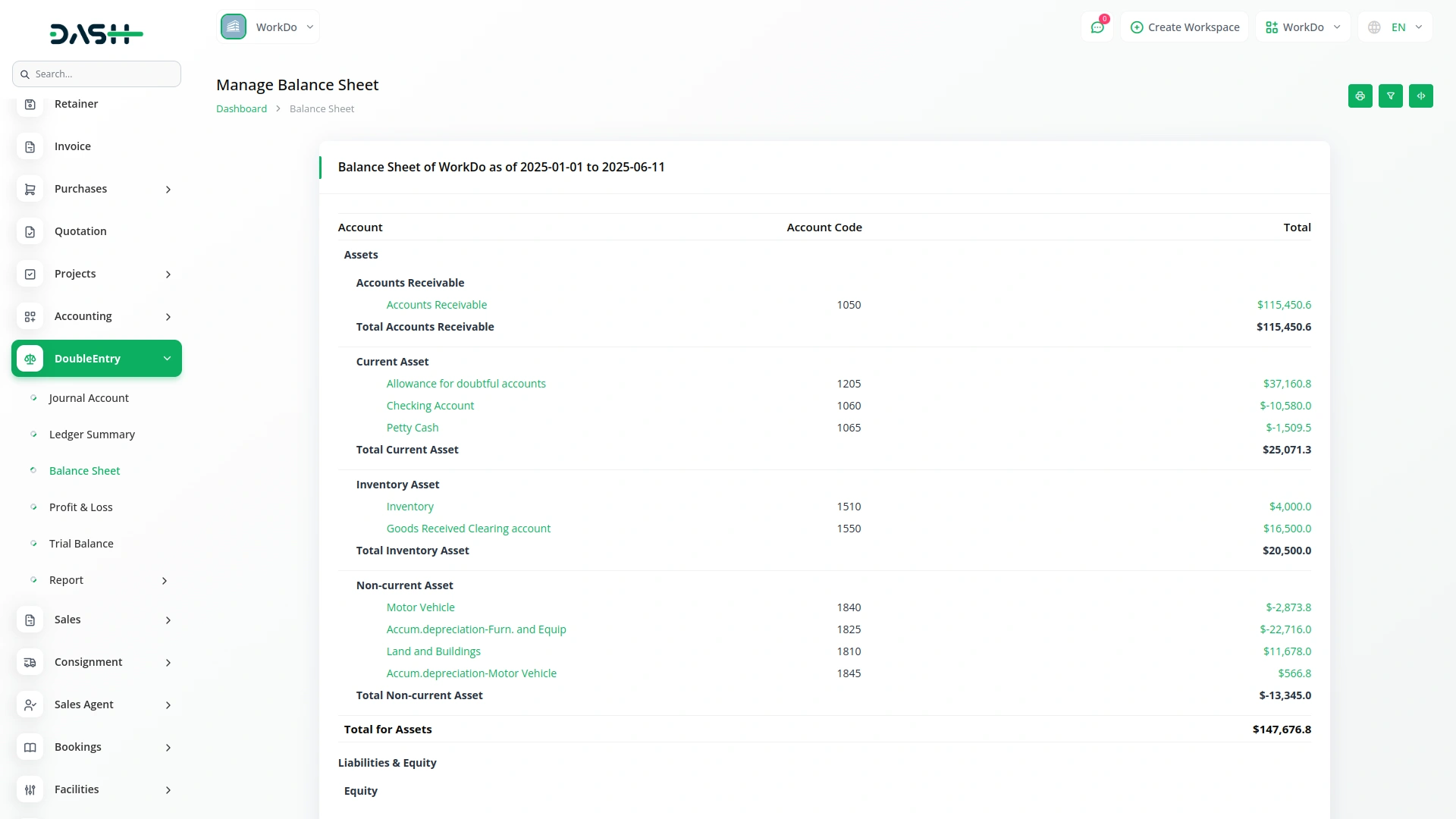Screen dimensions: 1456x819
Task: Click the Invoice sidebar icon
Action: coord(30,147)
